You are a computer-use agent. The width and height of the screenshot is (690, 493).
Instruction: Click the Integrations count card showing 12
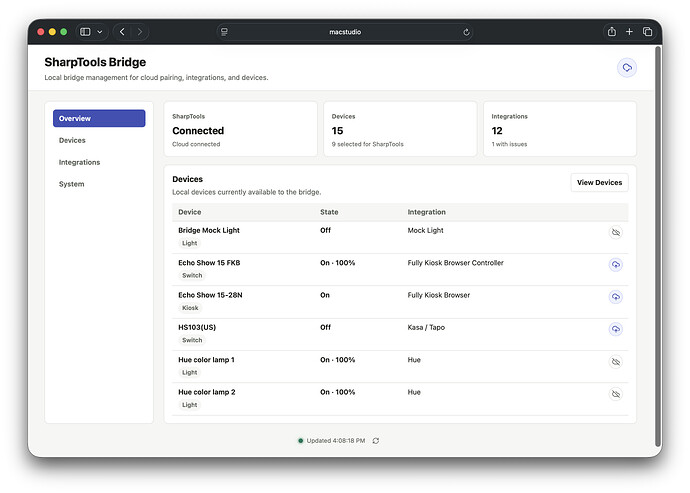click(x=560, y=129)
